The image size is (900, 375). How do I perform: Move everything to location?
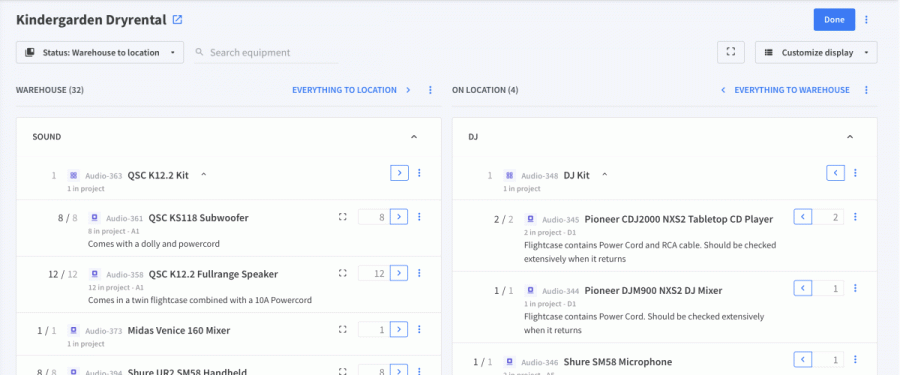point(351,90)
